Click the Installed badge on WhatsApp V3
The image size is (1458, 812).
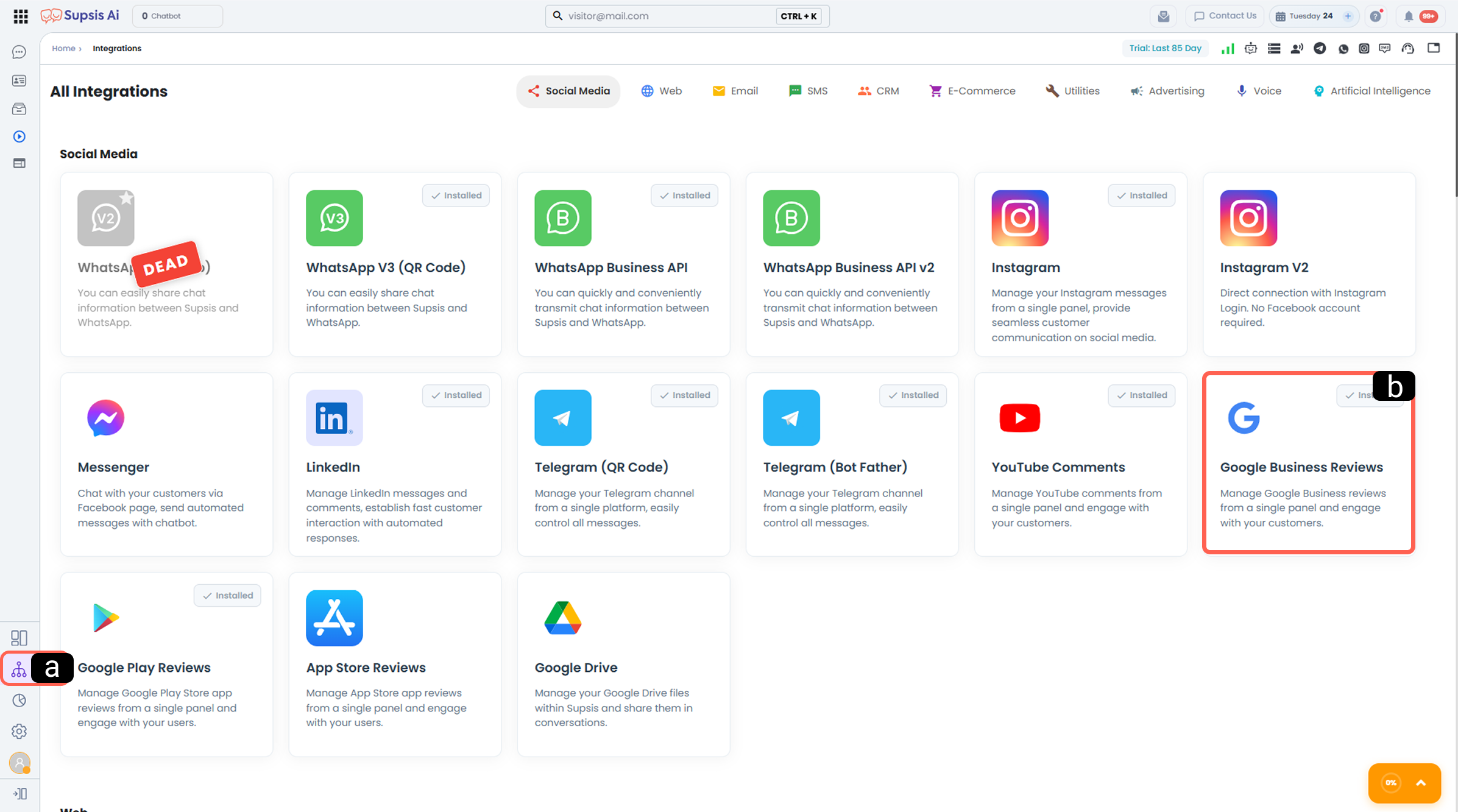tap(456, 196)
